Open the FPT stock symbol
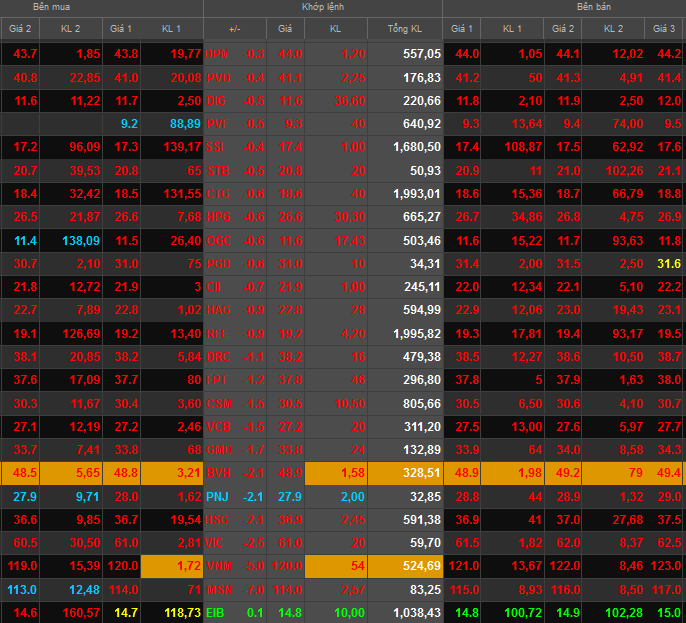 (216, 380)
